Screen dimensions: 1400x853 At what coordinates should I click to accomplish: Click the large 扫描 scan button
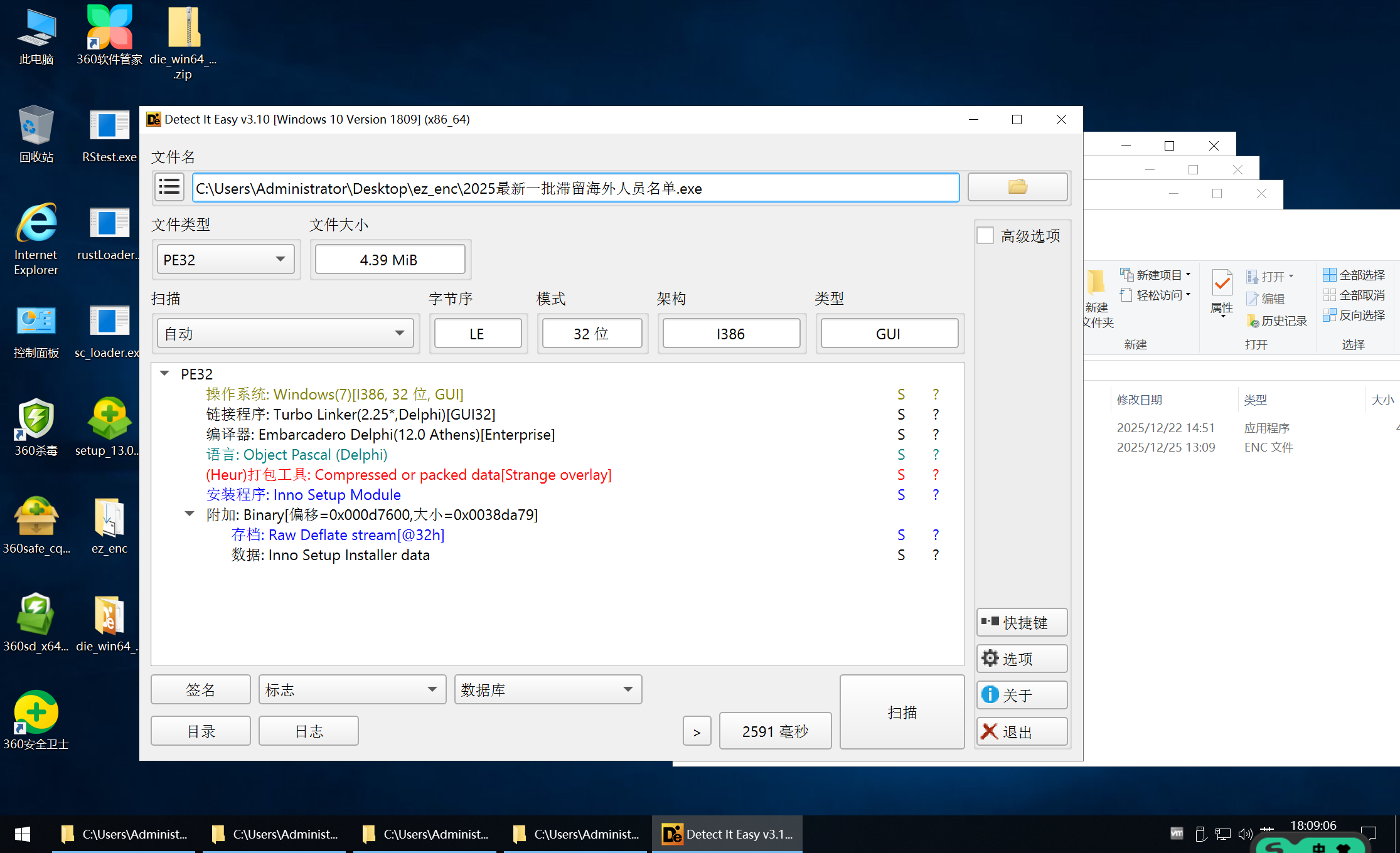902,712
